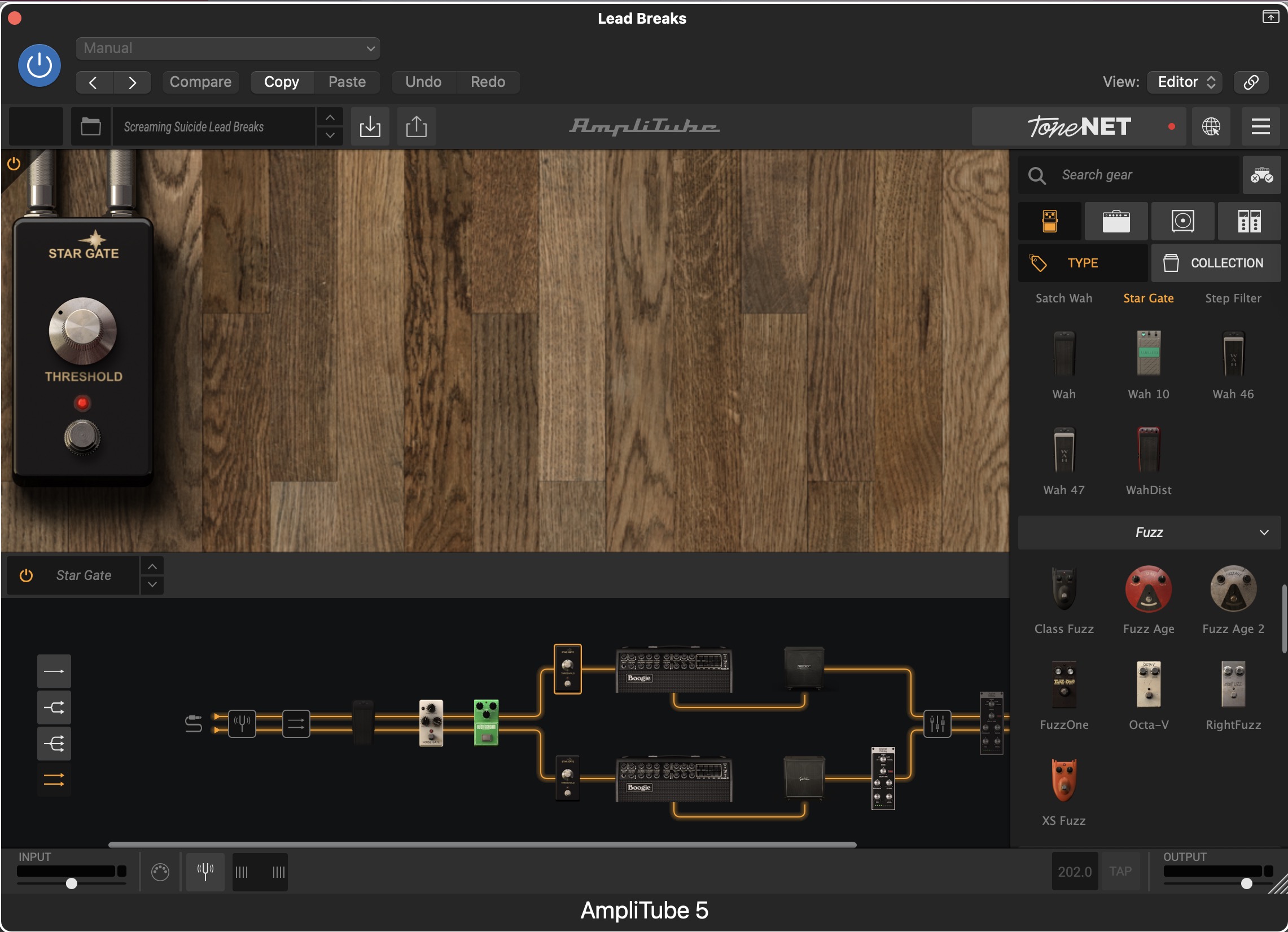
Task: Open the hamburger main menu
Action: [x=1261, y=126]
